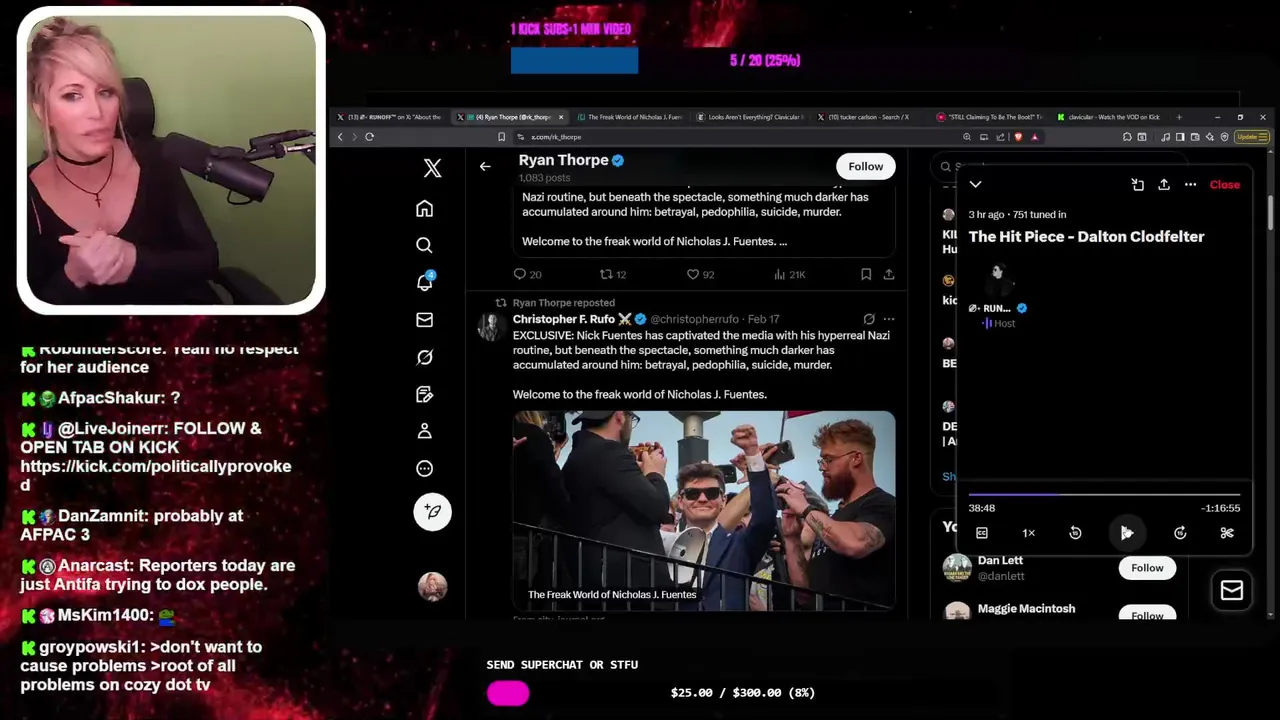Select the 'Ryan Thorpe reposted' label

click(x=563, y=303)
